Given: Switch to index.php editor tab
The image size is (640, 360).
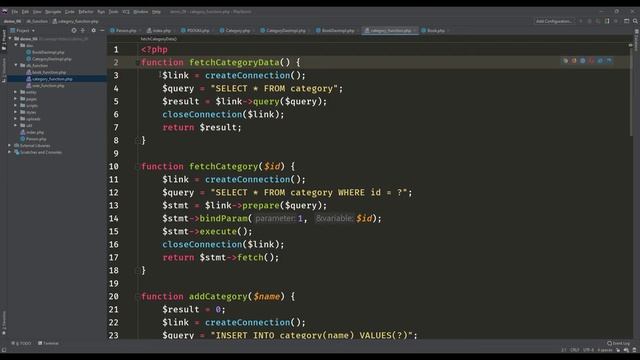Looking at the screenshot, I should (x=159, y=31).
